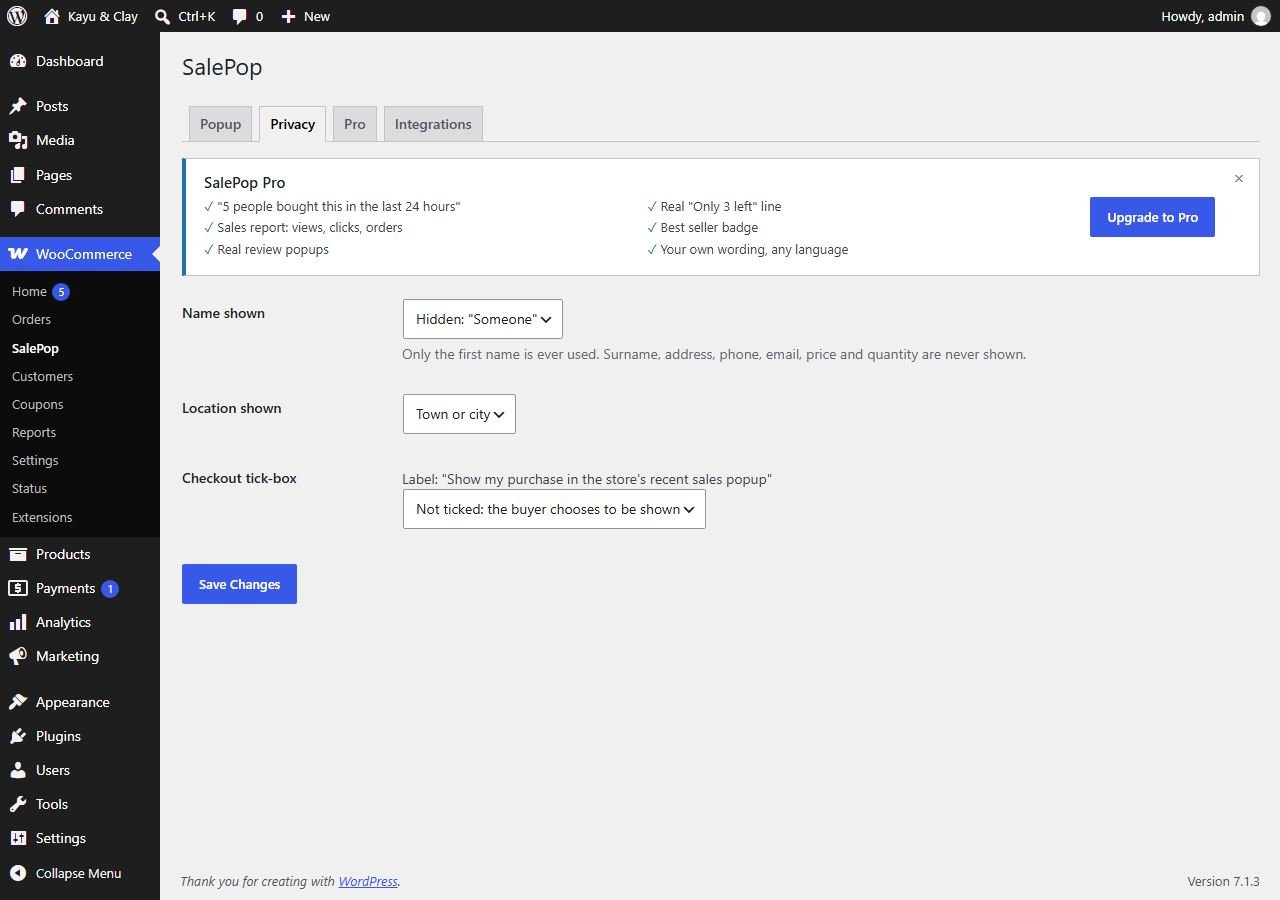Click the Marketing megaphone icon
This screenshot has width=1280, height=900.
pyautogui.click(x=18, y=656)
